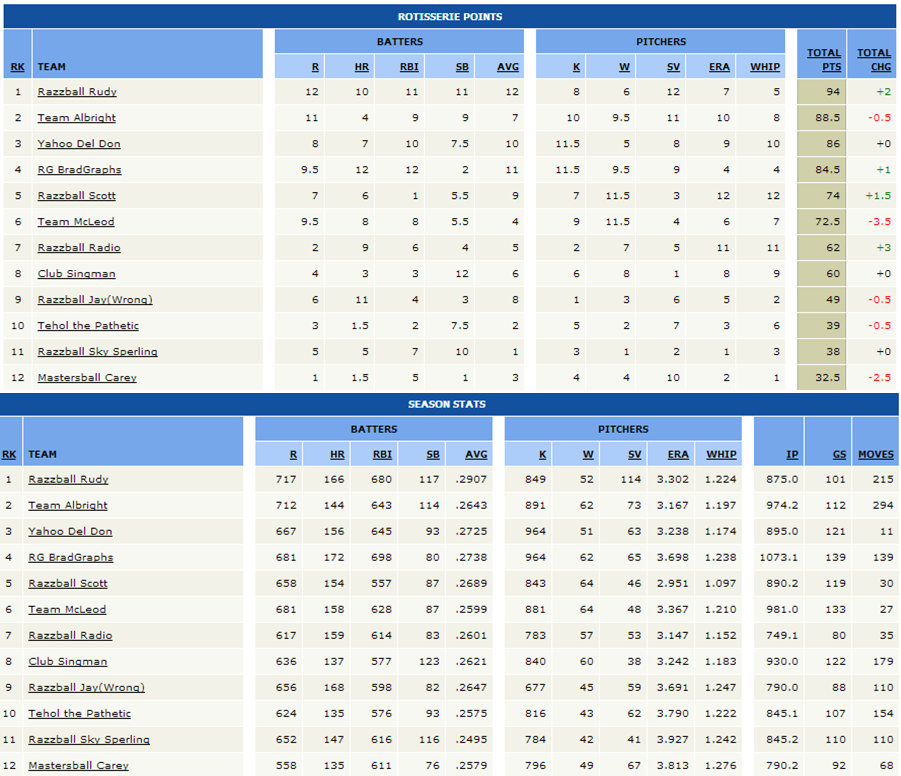Click Team McLeod's -3.5 total change value

[879, 222]
